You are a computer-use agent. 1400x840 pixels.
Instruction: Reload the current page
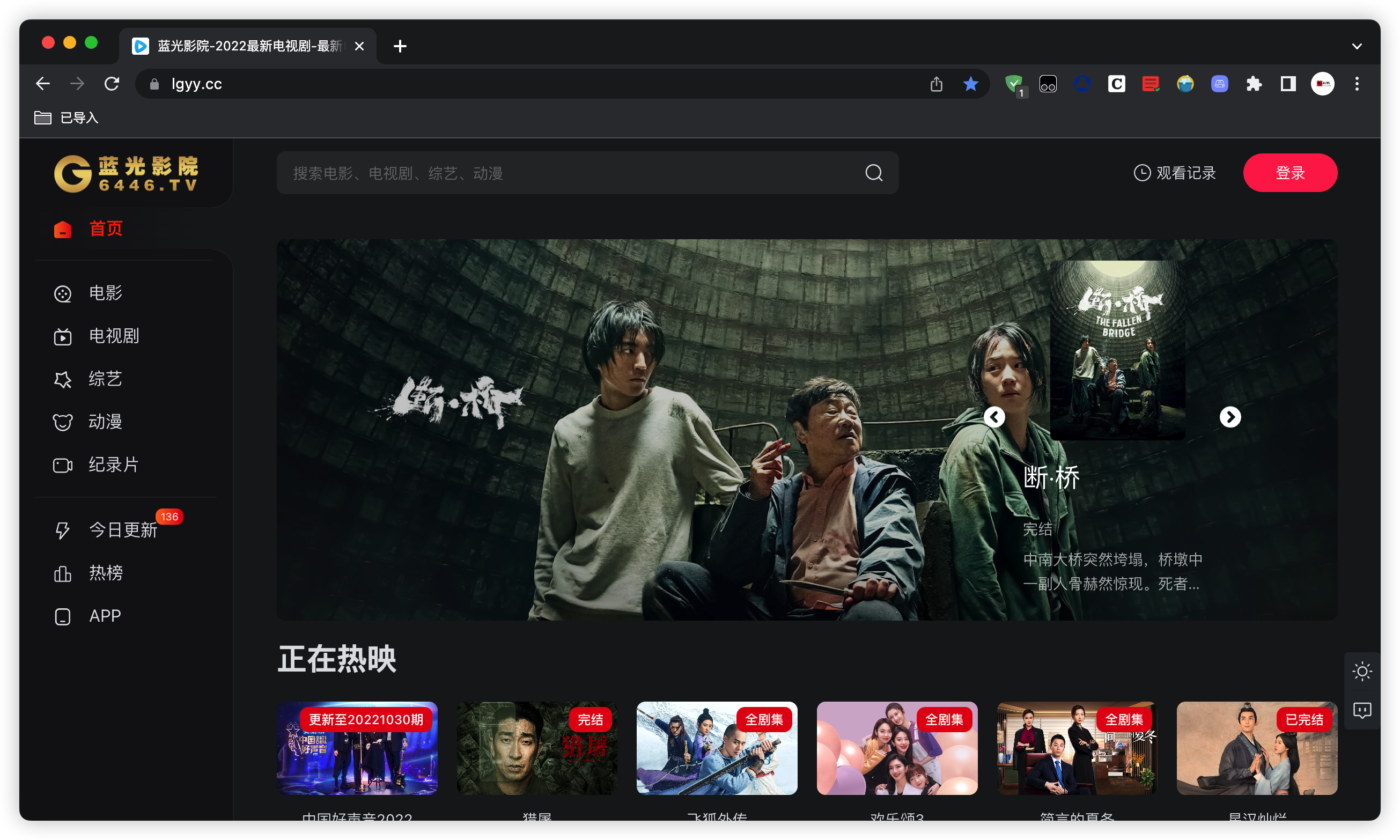tap(112, 84)
